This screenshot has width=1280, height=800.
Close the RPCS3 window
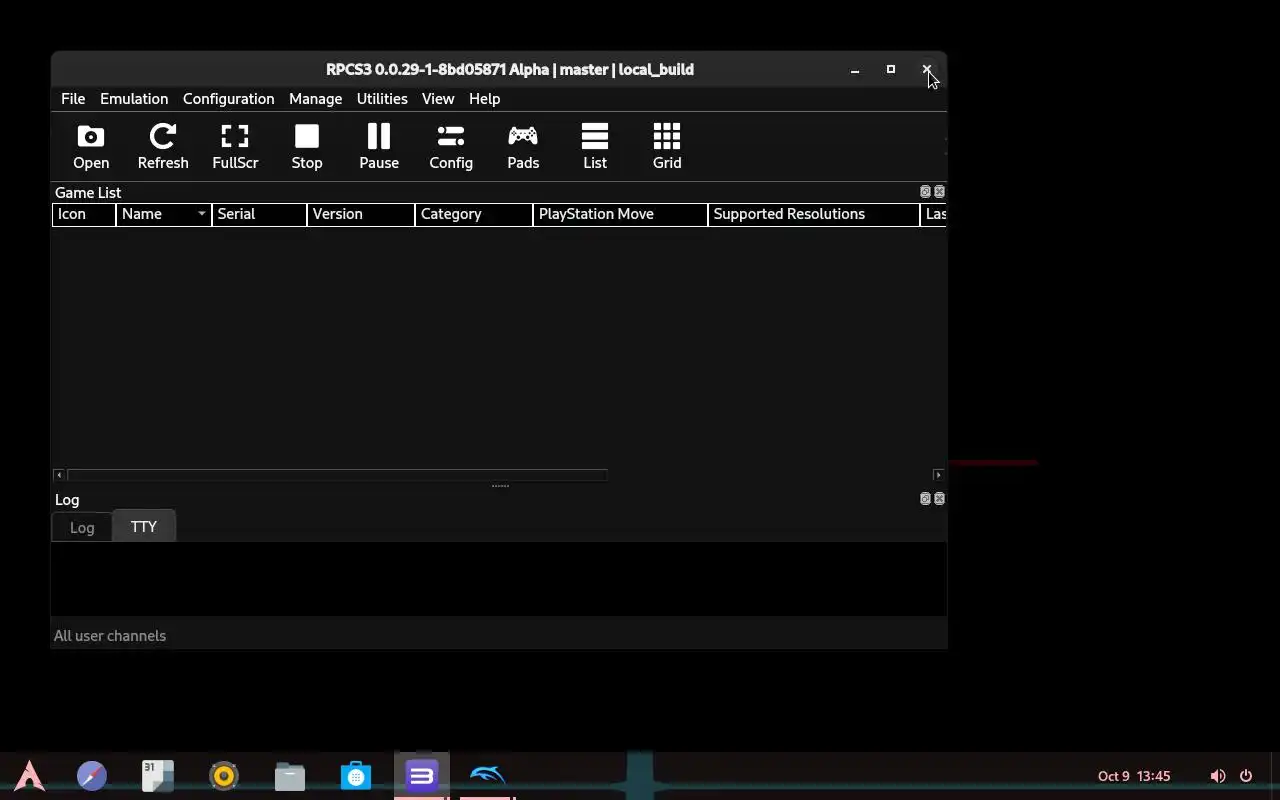point(927,70)
